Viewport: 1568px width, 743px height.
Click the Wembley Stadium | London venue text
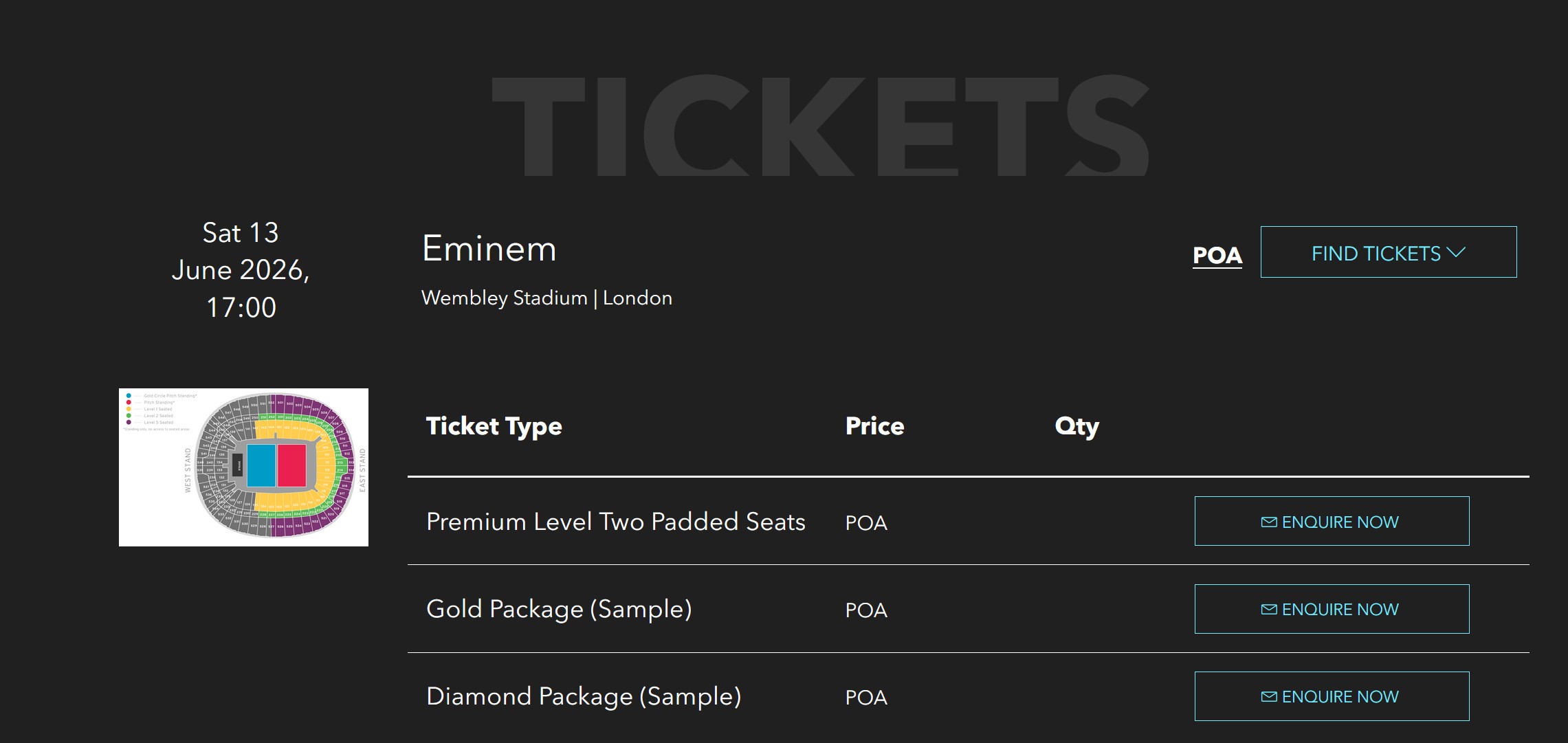(x=546, y=298)
